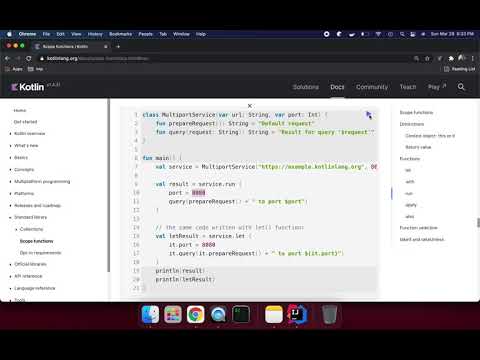Image resolution: width=480 pixels, height=360 pixels.
Task: Open the Apple menu
Action: click(x=9, y=34)
